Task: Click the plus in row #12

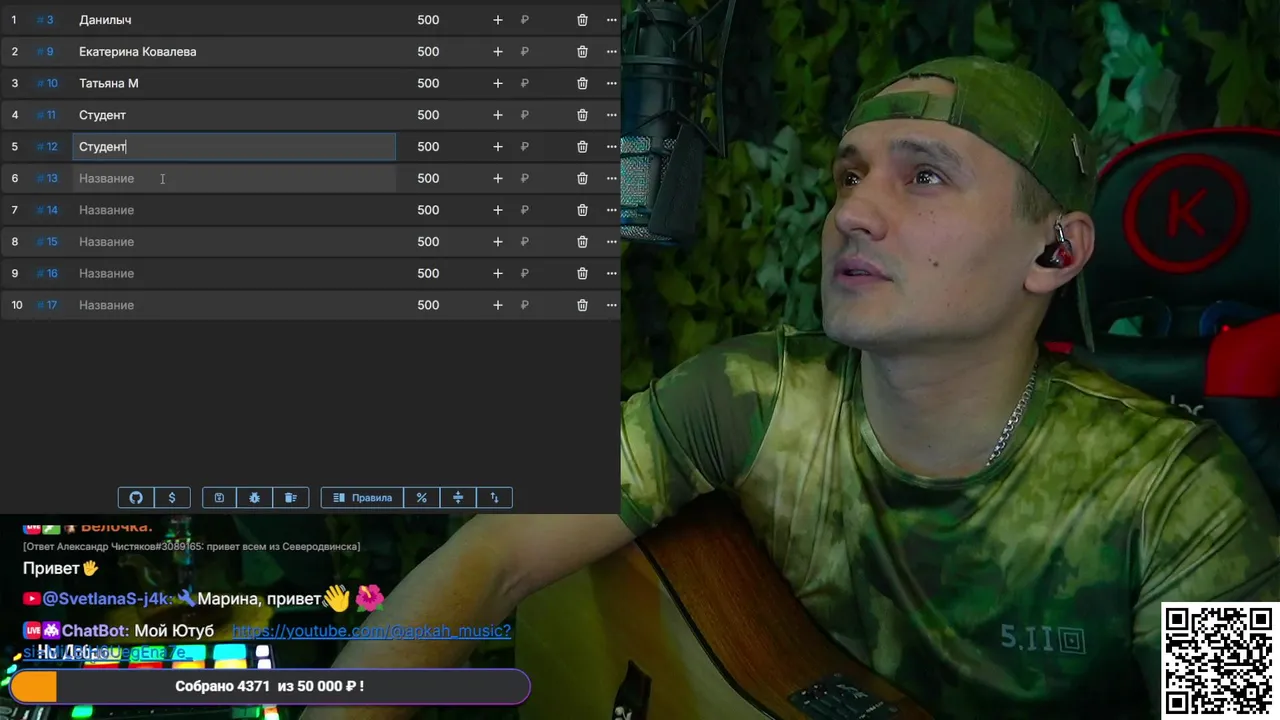Action: pos(498,147)
